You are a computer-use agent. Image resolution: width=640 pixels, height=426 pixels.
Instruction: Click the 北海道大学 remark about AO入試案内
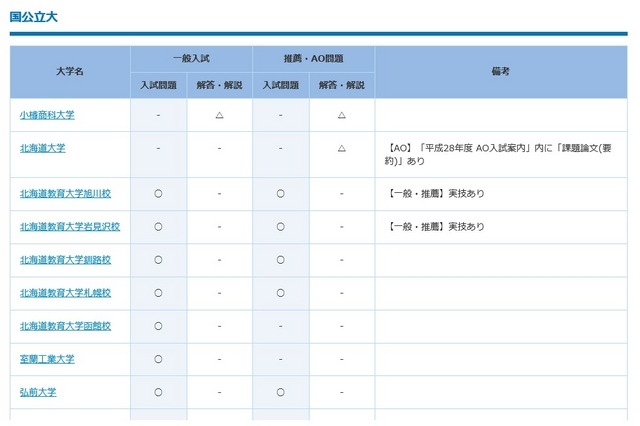[498, 155]
